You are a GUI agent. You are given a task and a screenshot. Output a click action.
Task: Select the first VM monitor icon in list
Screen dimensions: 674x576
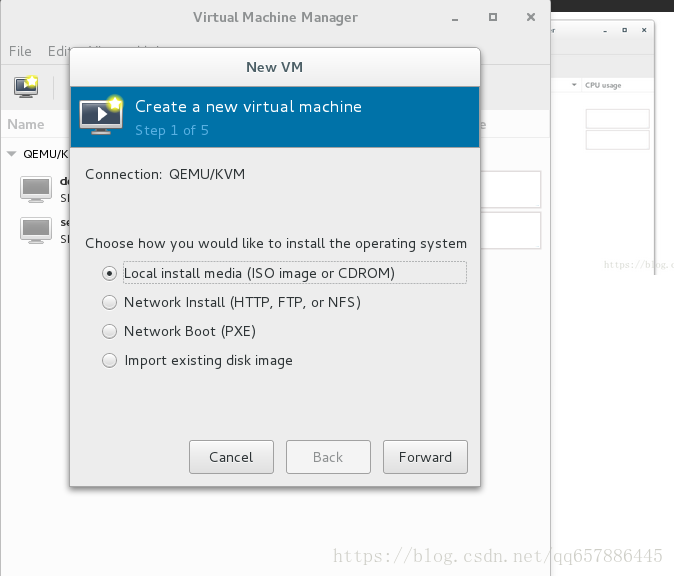pyautogui.click(x=36, y=189)
